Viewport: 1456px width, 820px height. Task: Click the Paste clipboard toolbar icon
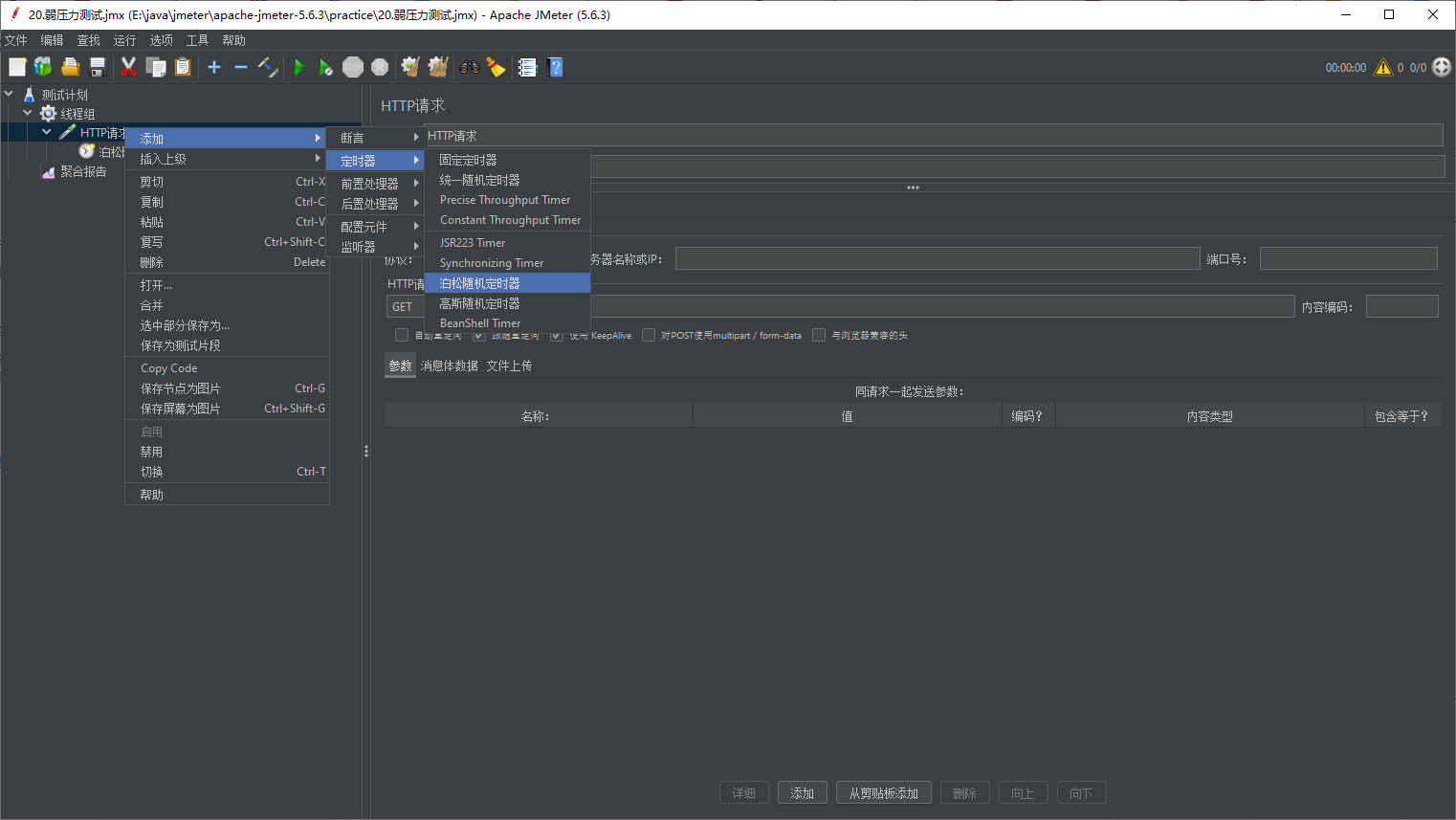(x=183, y=67)
